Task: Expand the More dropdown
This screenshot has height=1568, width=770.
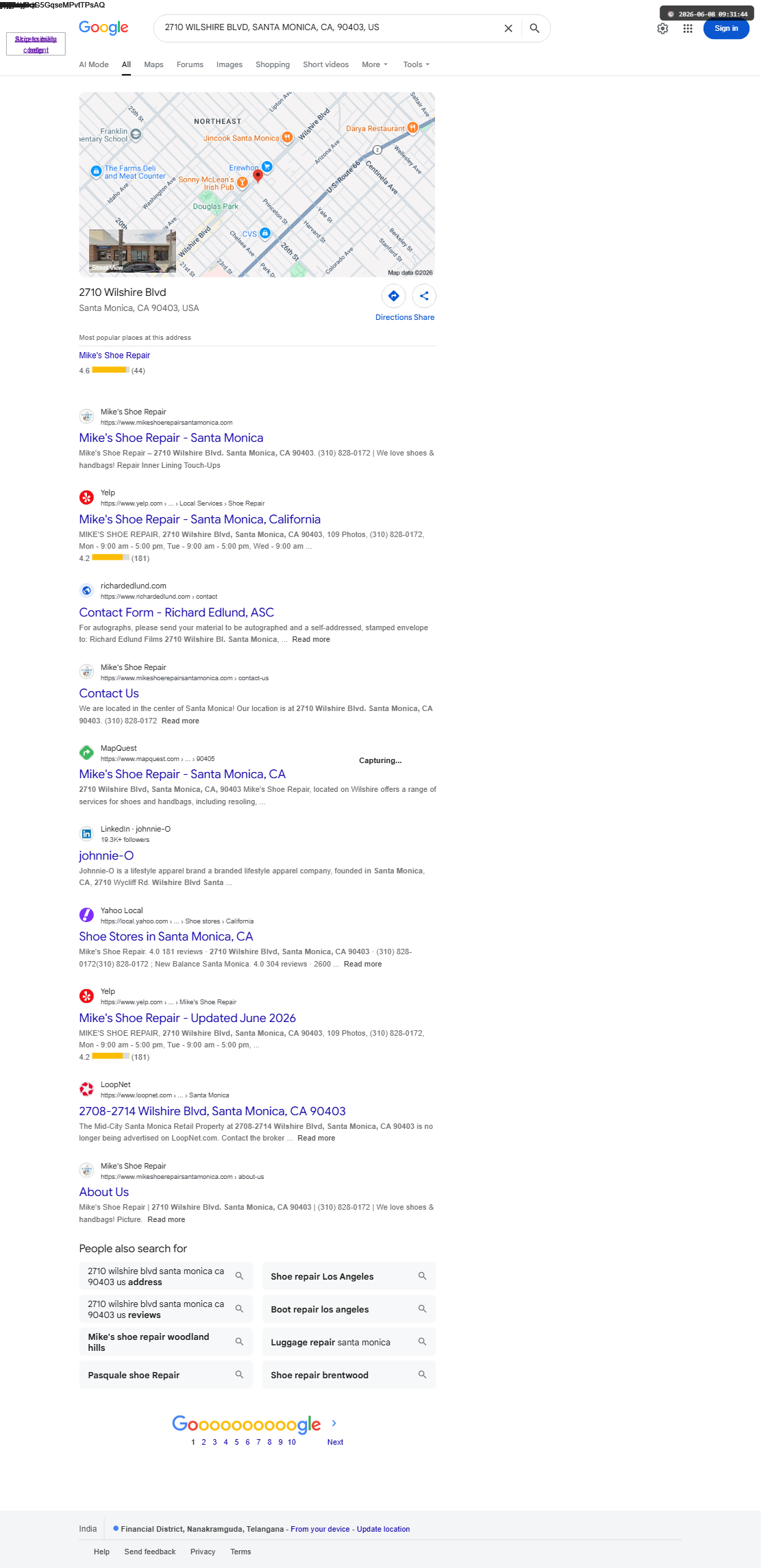Action: coord(375,64)
